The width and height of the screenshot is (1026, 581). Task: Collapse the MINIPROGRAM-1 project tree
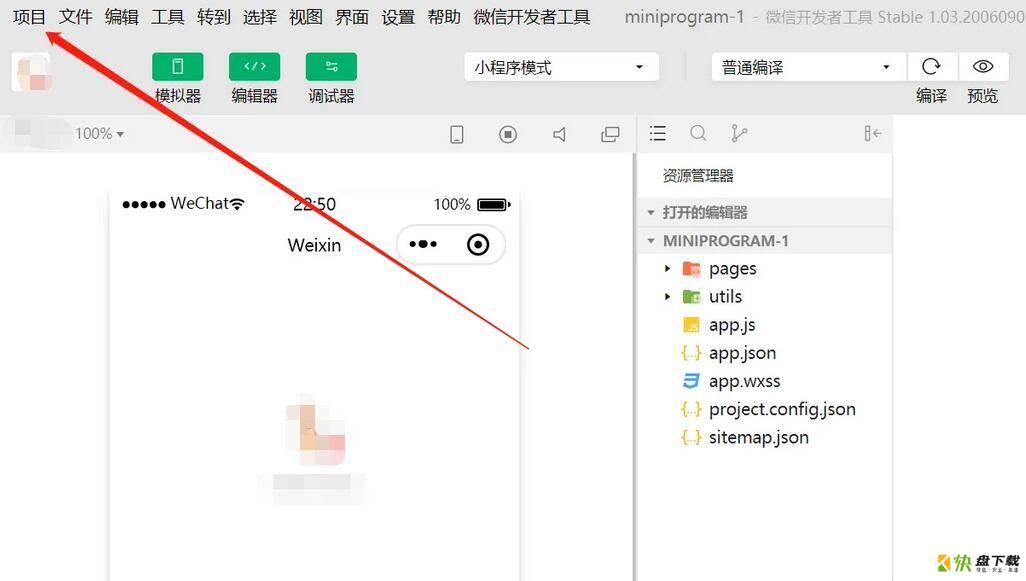pos(764,241)
